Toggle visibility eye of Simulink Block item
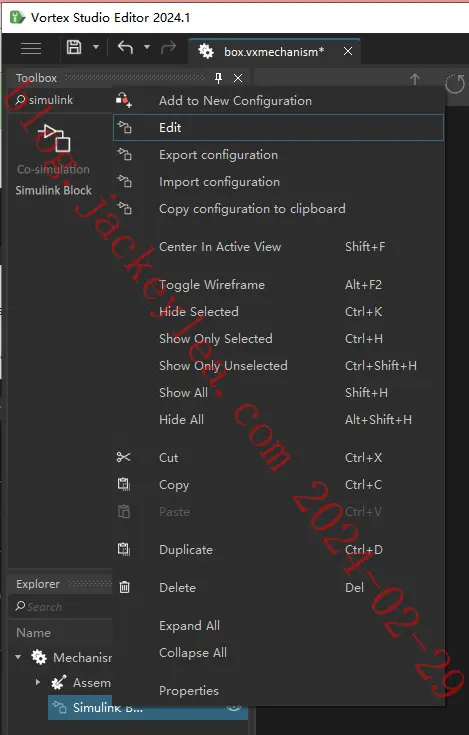Image resolution: width=469 pixels, height=735 pixels. point(234,707)
